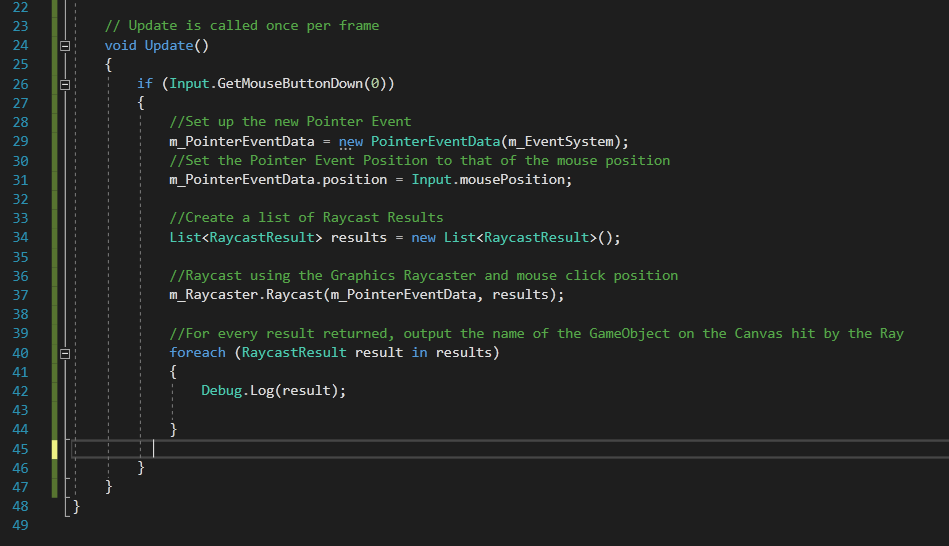Click 'Input' class name on line 26

coord(189,84)
